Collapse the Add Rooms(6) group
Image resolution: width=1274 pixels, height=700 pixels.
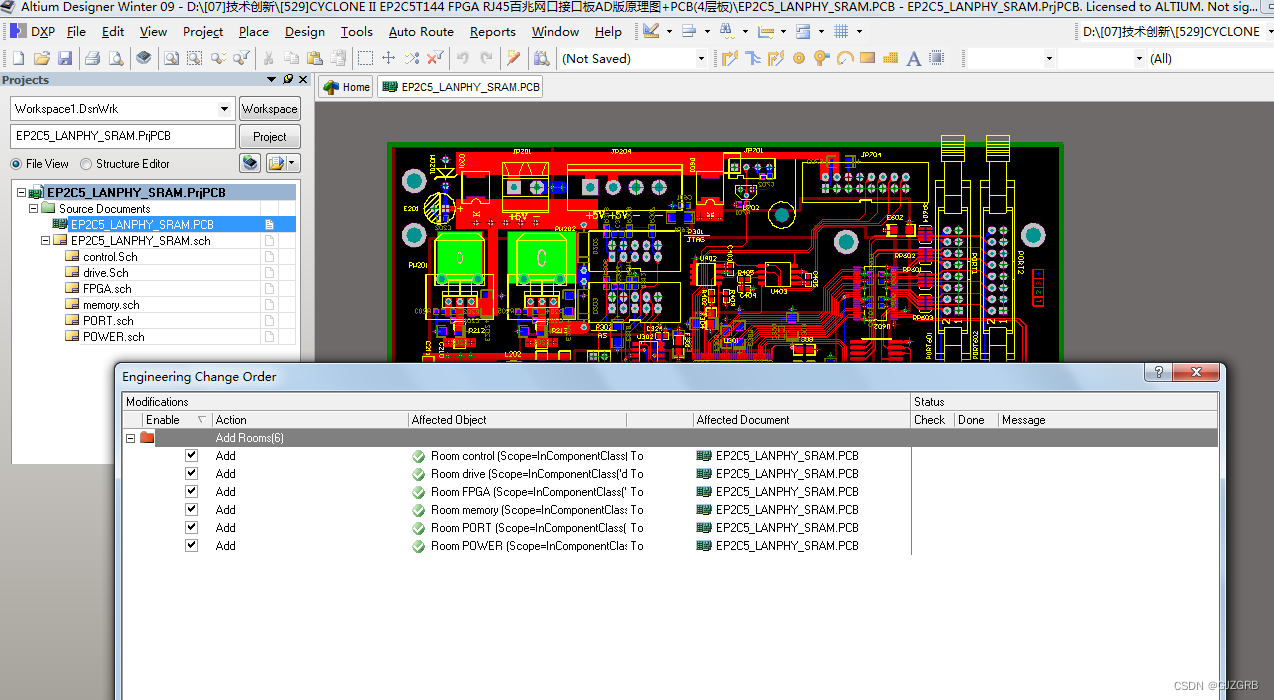click(131, 438)
